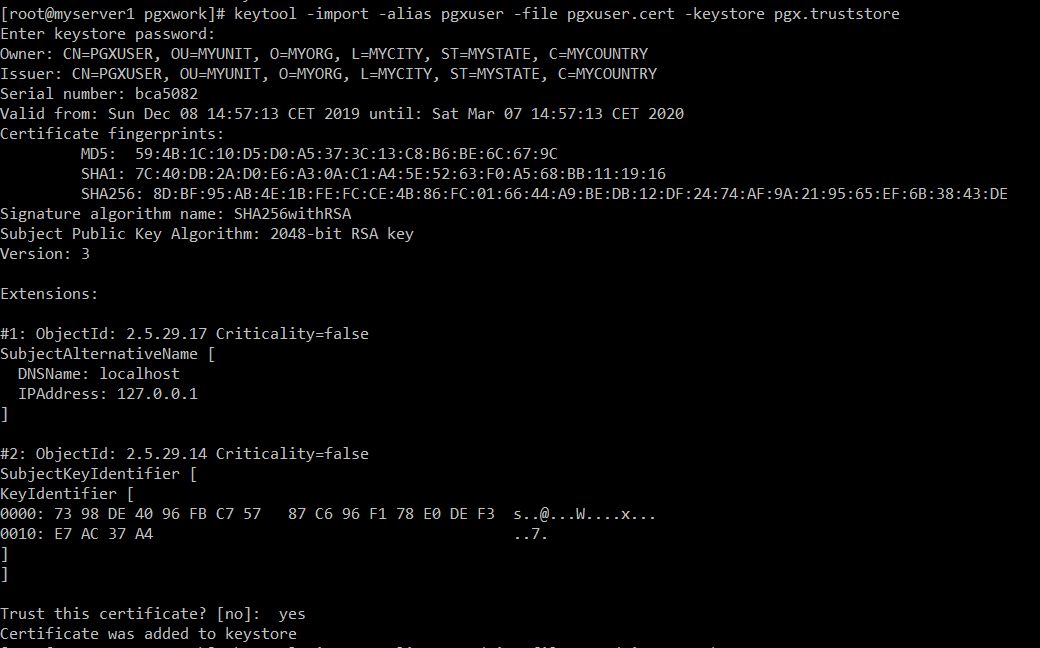Click the keytool command word in prompt
The height and width of the screenshot is (648, 1040).
(x=265, y=14)
